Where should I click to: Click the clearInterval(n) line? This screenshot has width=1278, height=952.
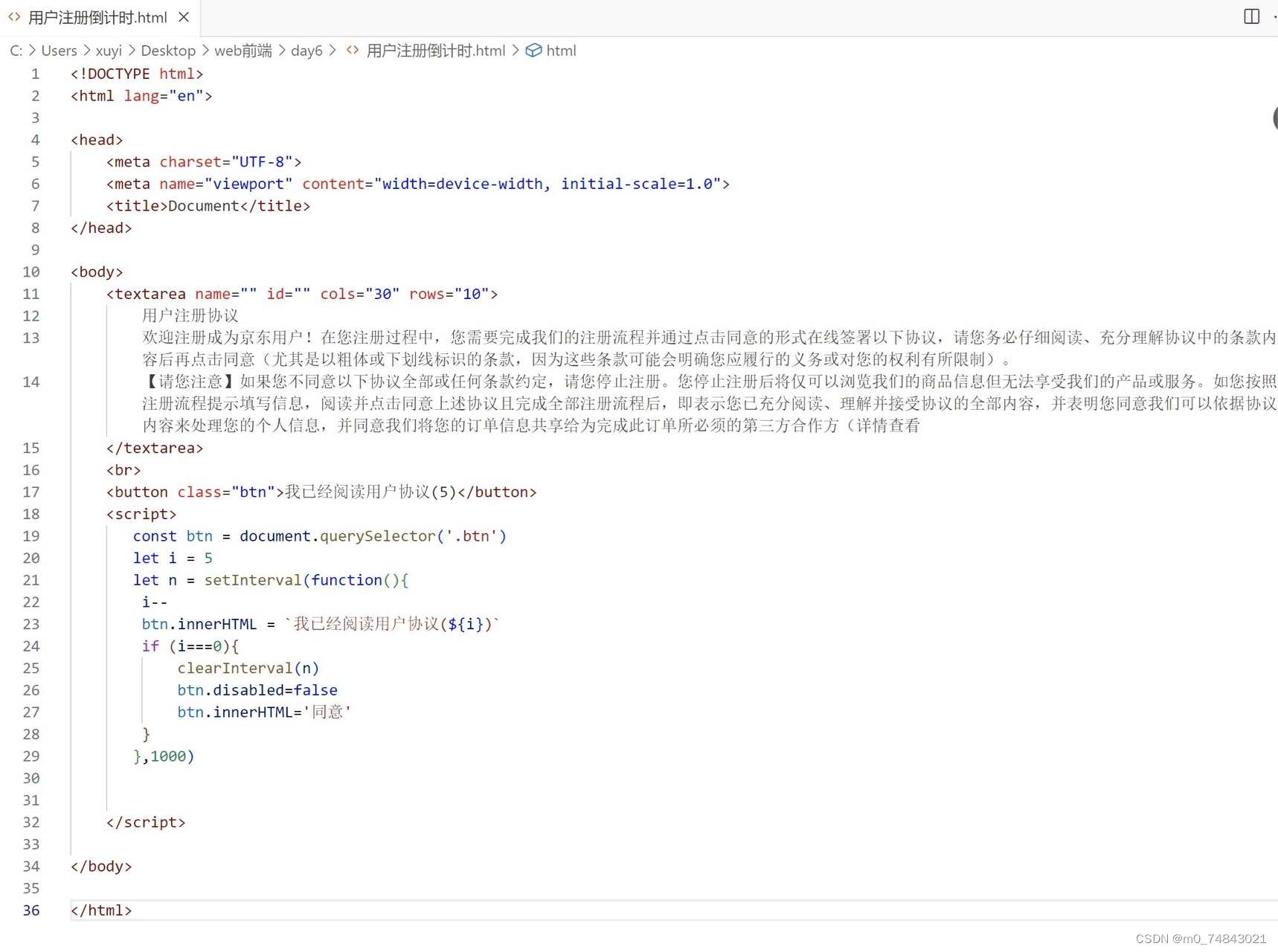[248, 669]
